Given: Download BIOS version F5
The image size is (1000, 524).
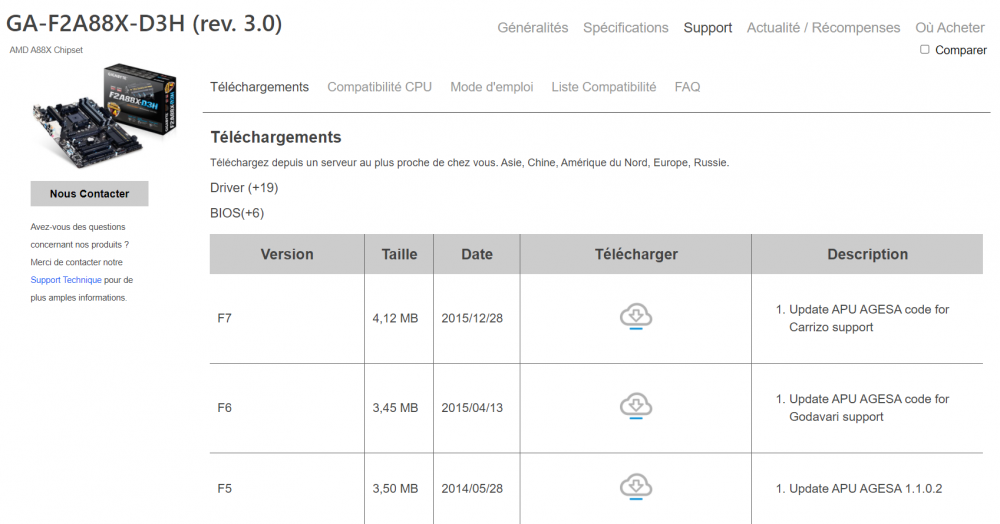Looking at the screenshot, I should tap(635, 488).
